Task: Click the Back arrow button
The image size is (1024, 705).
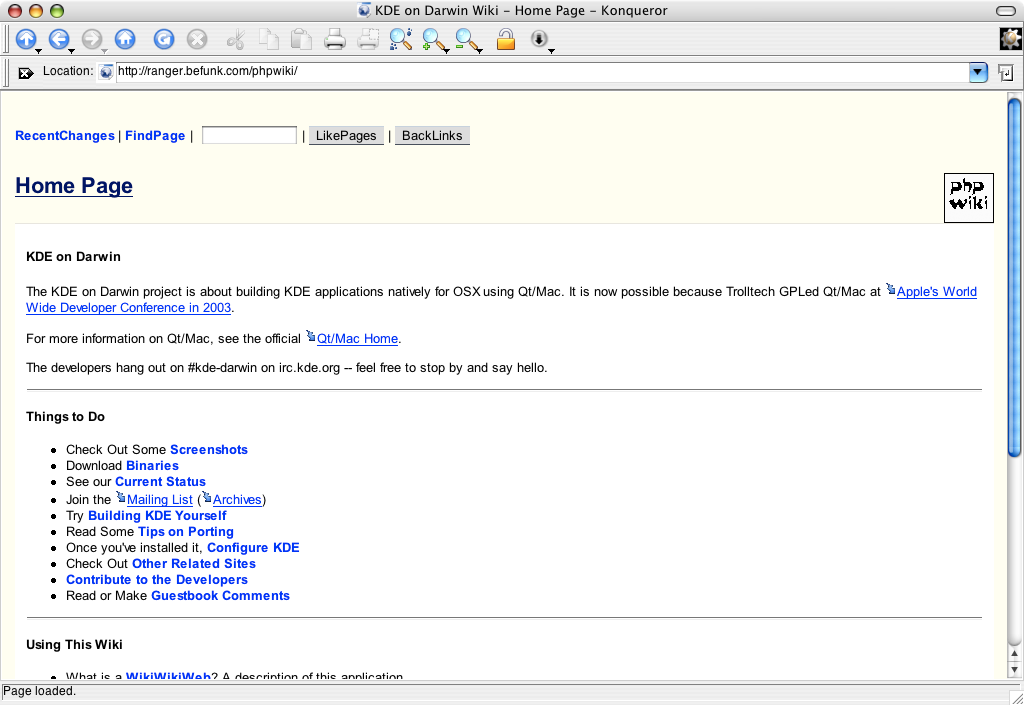Action: pyautogui.click(x=58, y=39)
